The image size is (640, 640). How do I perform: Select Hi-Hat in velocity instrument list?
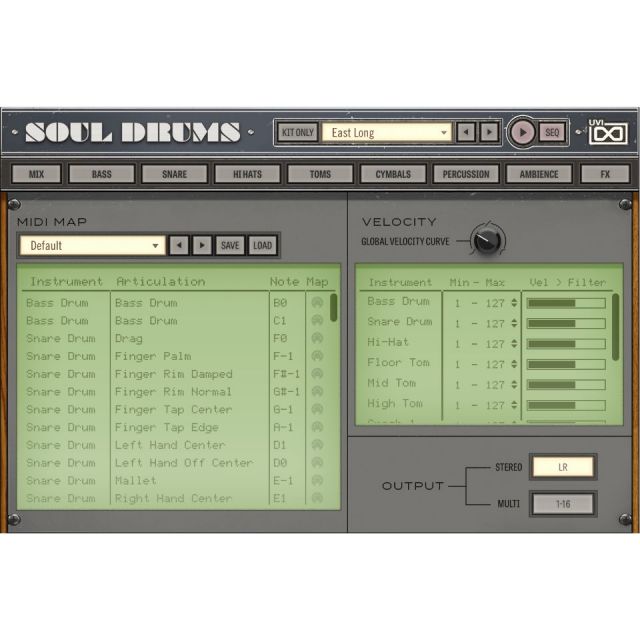[388, 342]
